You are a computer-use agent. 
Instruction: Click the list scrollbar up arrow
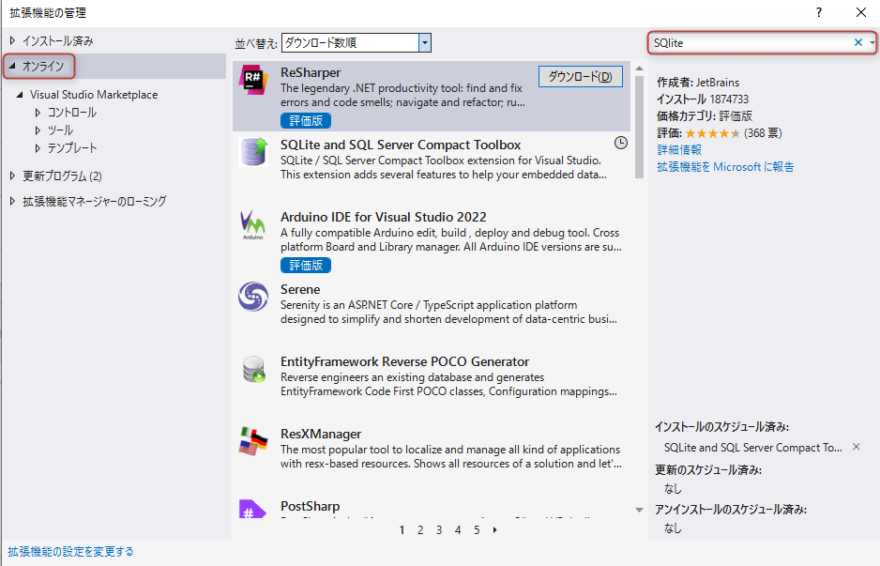point(639,68)
